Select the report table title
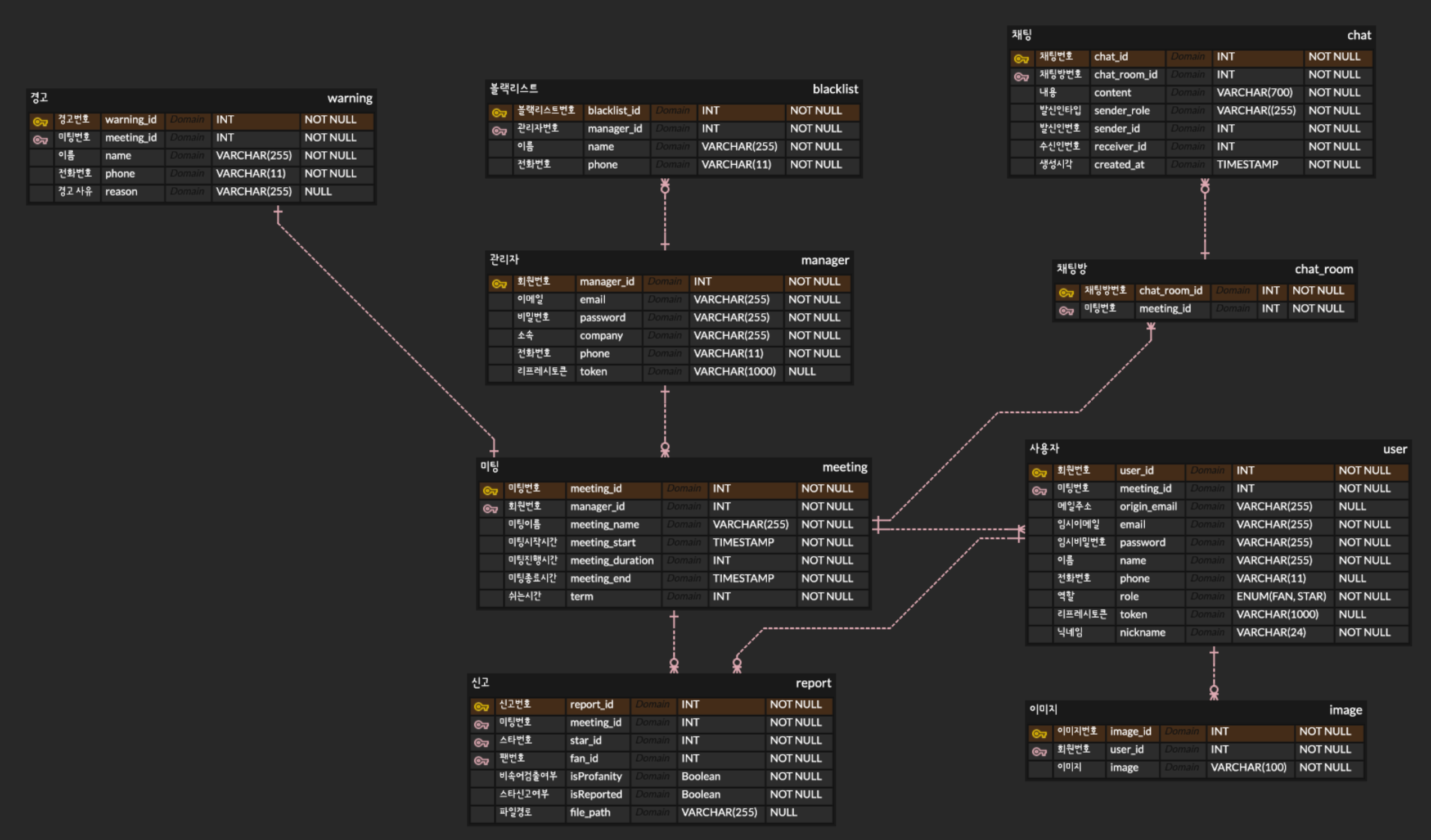The width and height of the screenshot is (1431, 840). click(x=813, y=683)
